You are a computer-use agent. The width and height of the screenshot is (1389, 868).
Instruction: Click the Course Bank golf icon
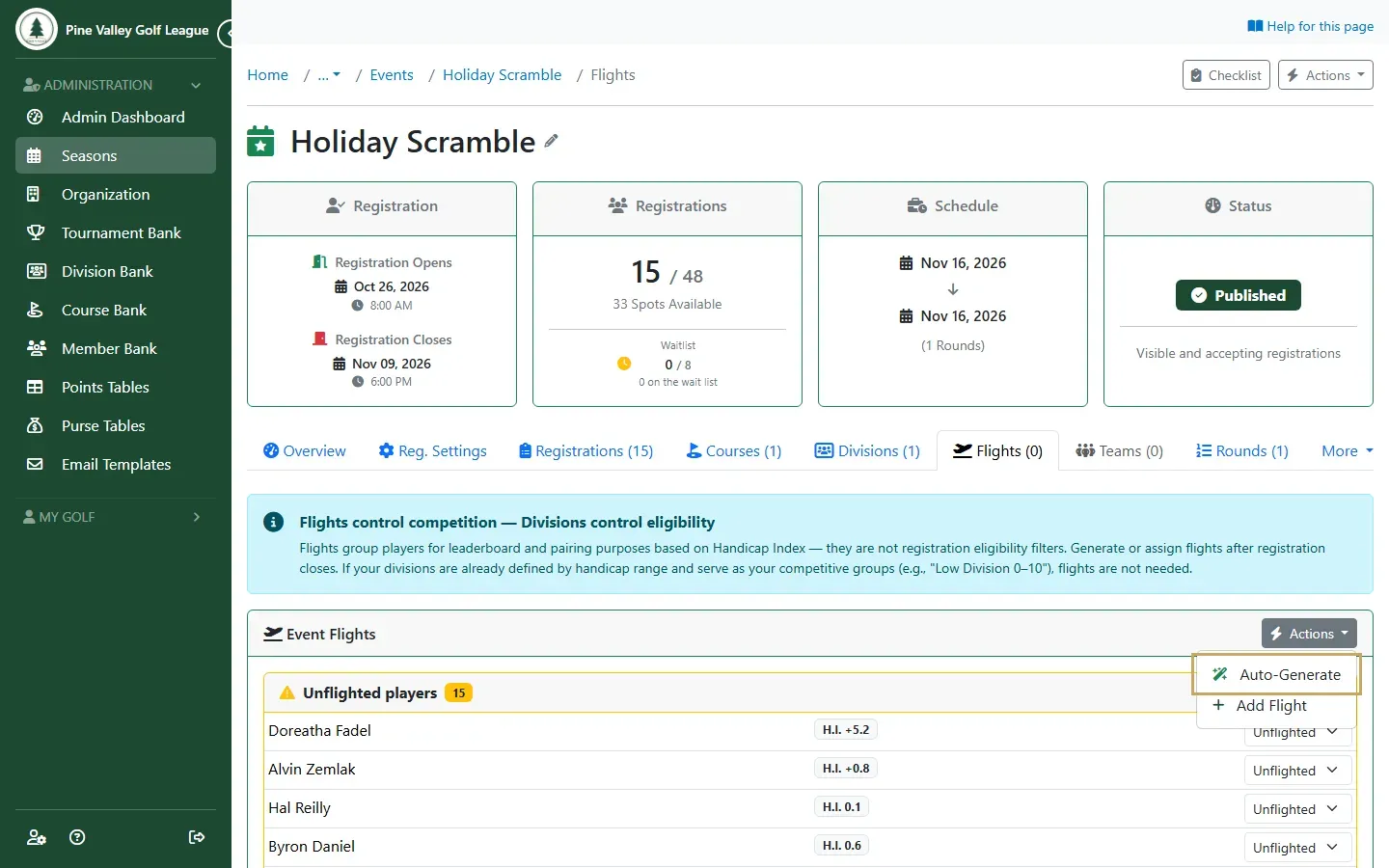[x=35, y=310]
